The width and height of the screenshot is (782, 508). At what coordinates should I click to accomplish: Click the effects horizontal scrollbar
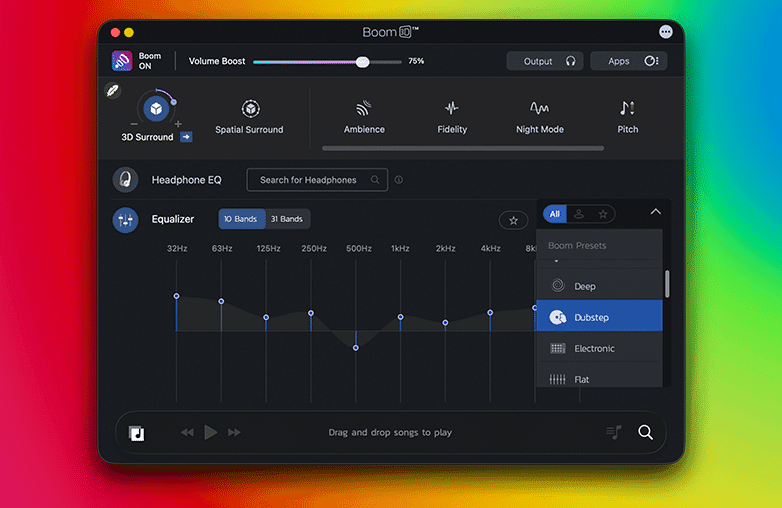click(463, 148)
